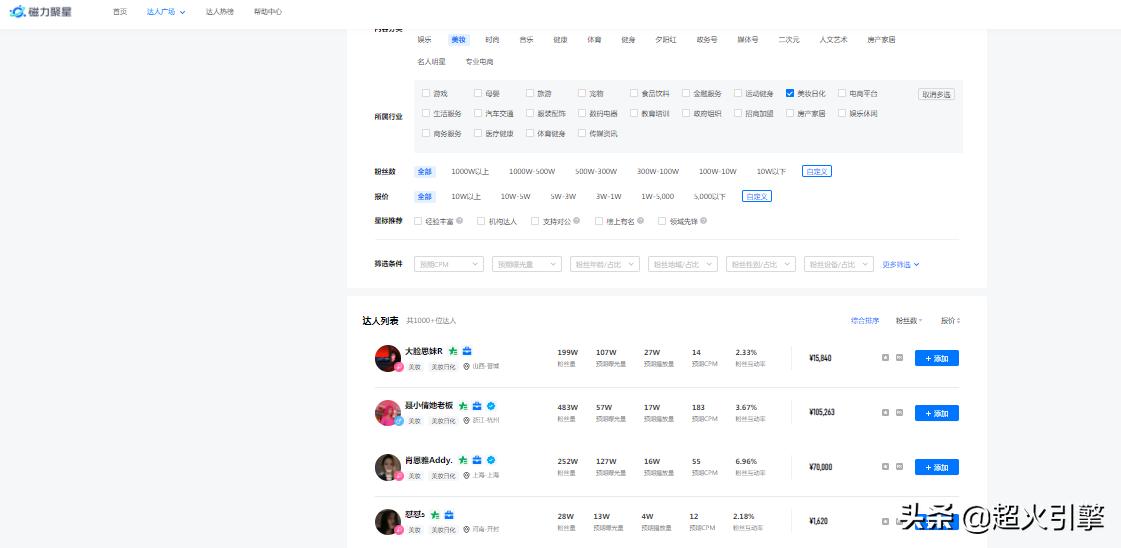This screenshot has height=548, width=1121.
Task: Select 1000W以上 fan count filter
Action: 470,171
